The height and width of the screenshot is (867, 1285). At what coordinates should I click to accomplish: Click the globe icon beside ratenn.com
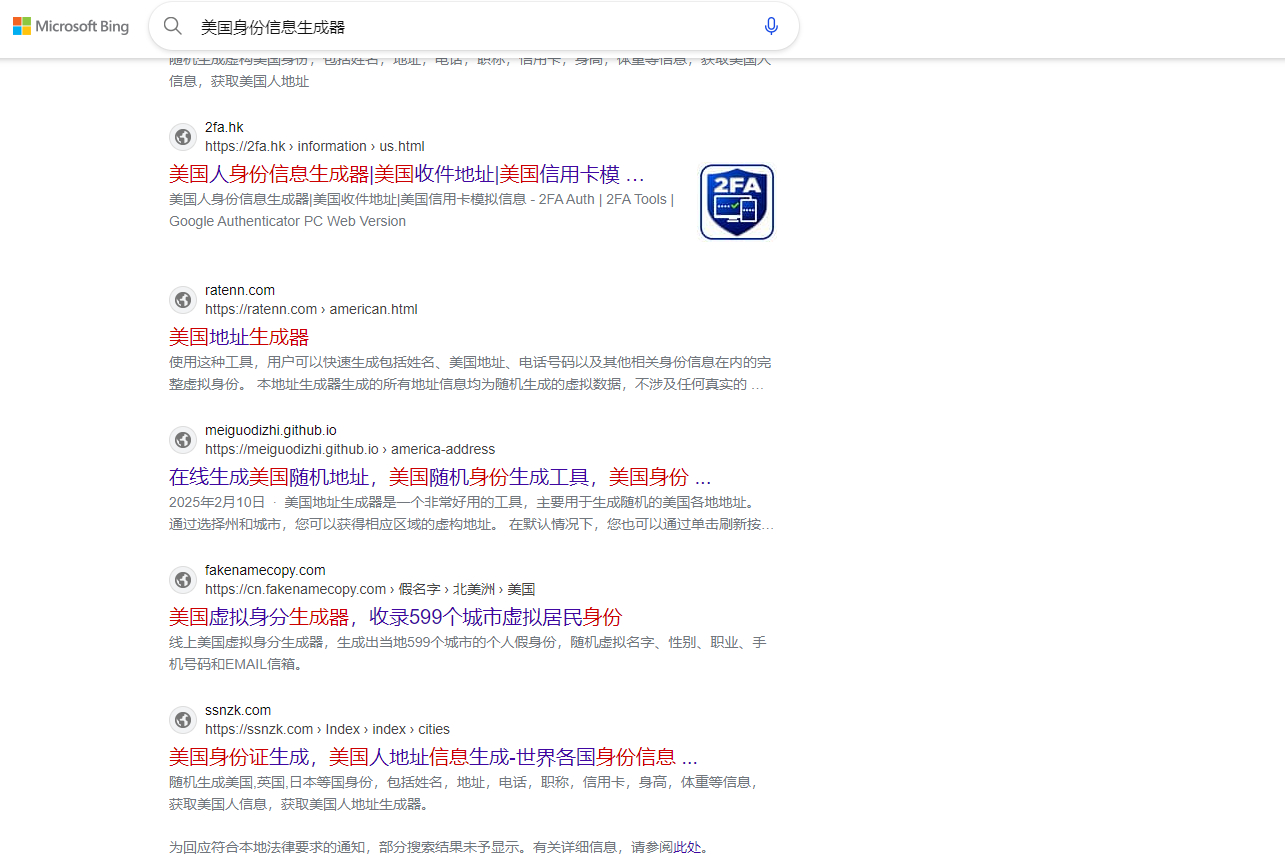click(183, 300)
